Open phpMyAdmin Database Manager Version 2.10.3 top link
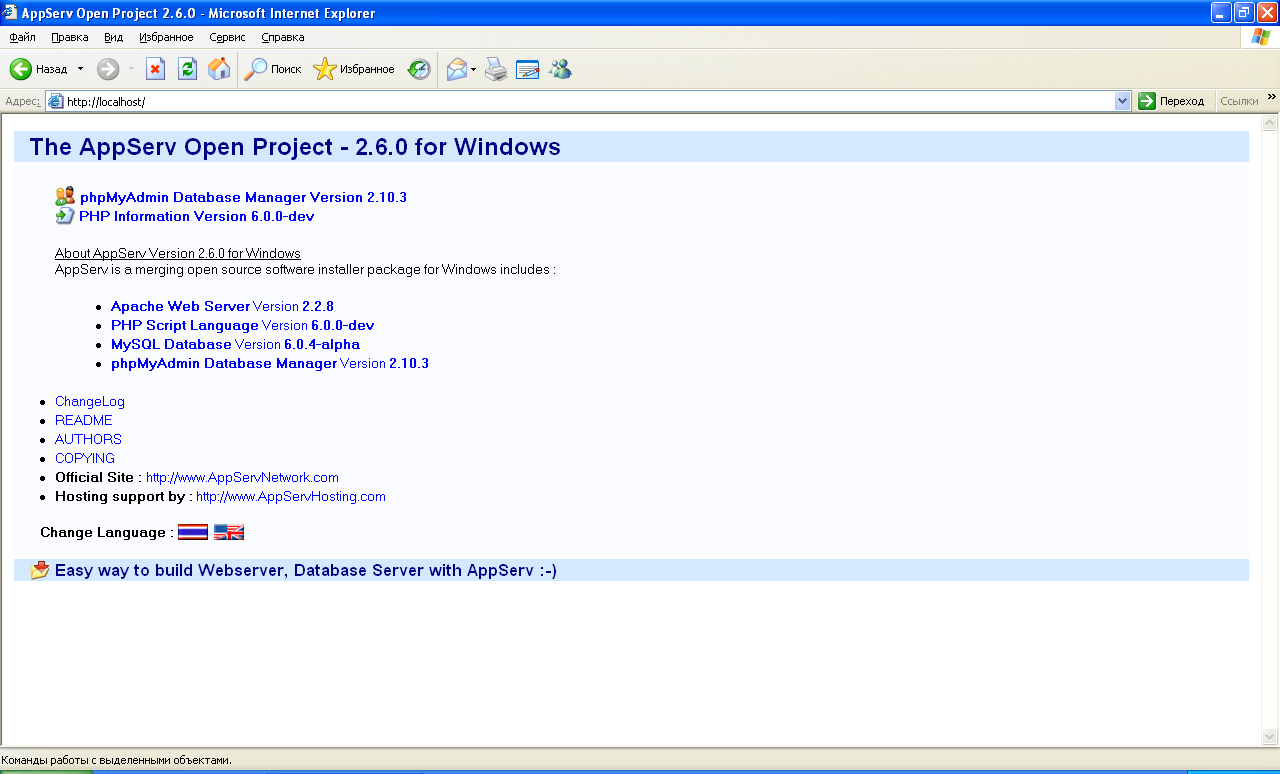This screenshot has width=1280, height=774. (x=243, y=197)
